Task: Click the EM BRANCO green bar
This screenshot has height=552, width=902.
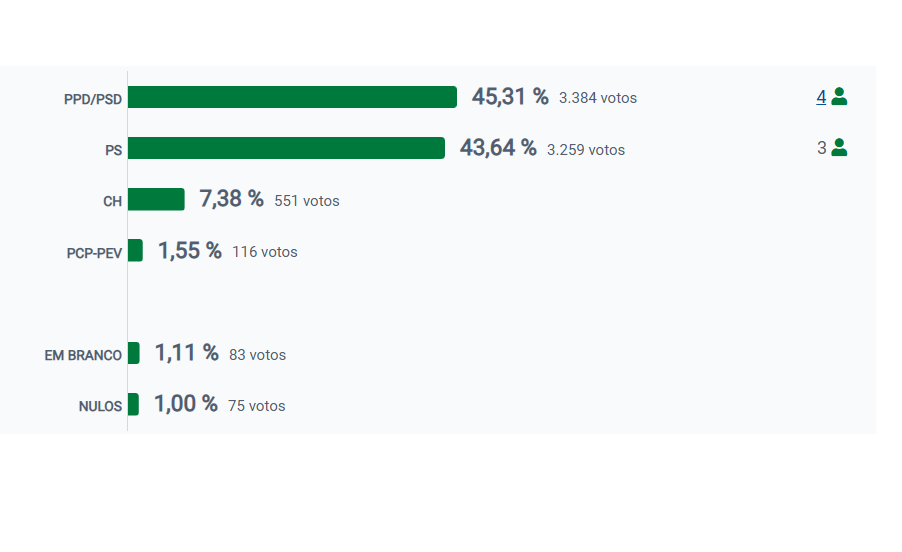Action: [x=134, y=353]
